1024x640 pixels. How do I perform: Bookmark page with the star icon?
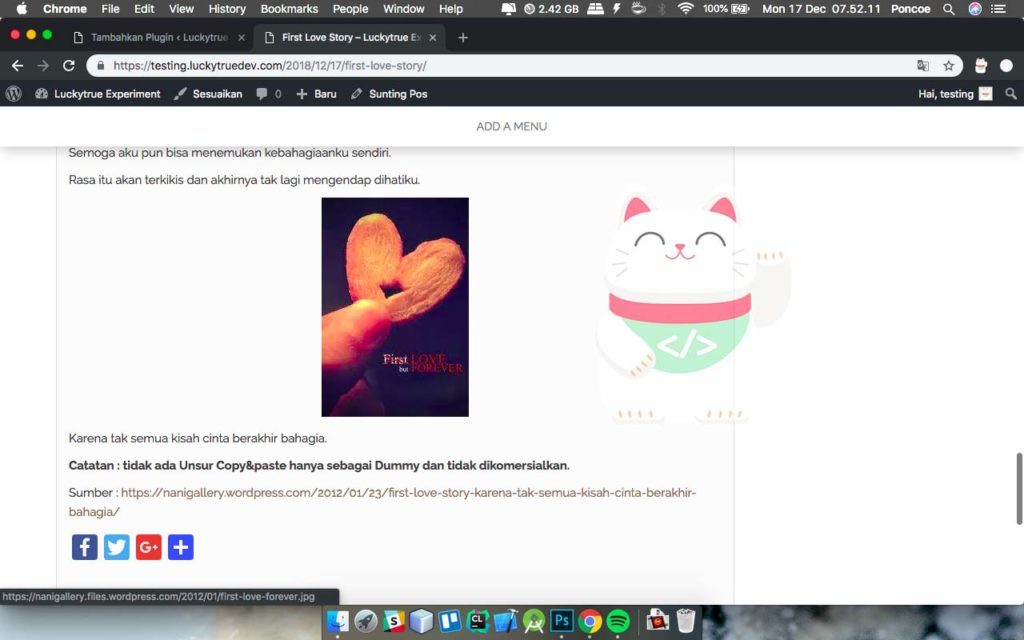tap(948, 66)
